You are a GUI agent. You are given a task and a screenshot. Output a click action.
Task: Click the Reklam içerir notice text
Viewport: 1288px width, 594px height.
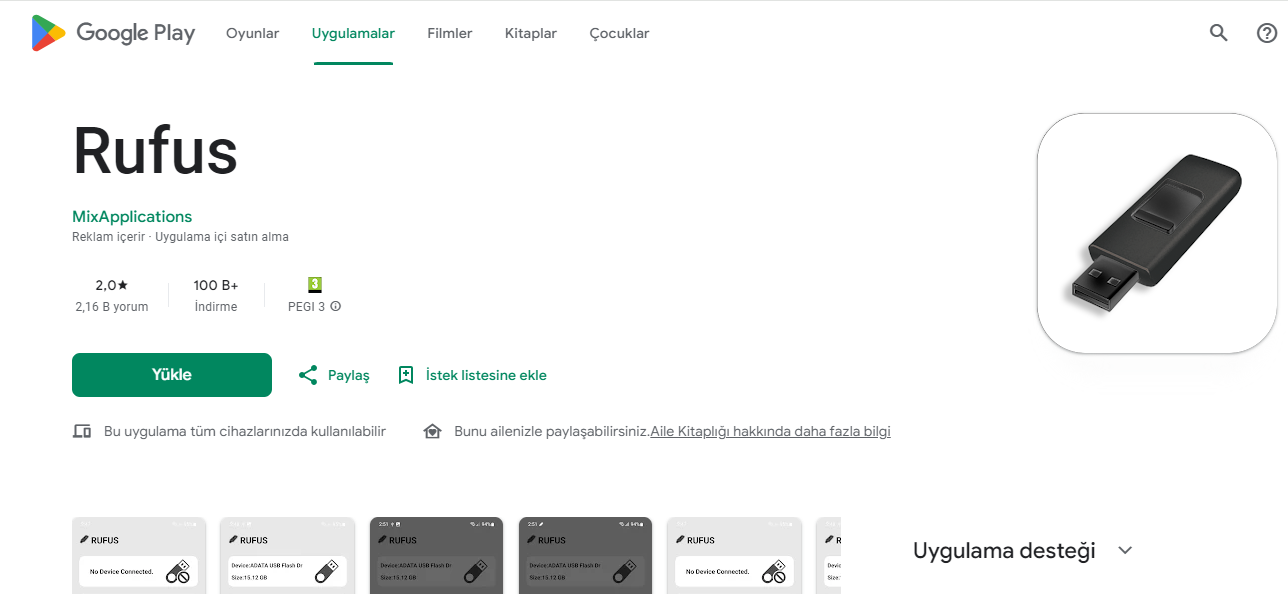109,237
